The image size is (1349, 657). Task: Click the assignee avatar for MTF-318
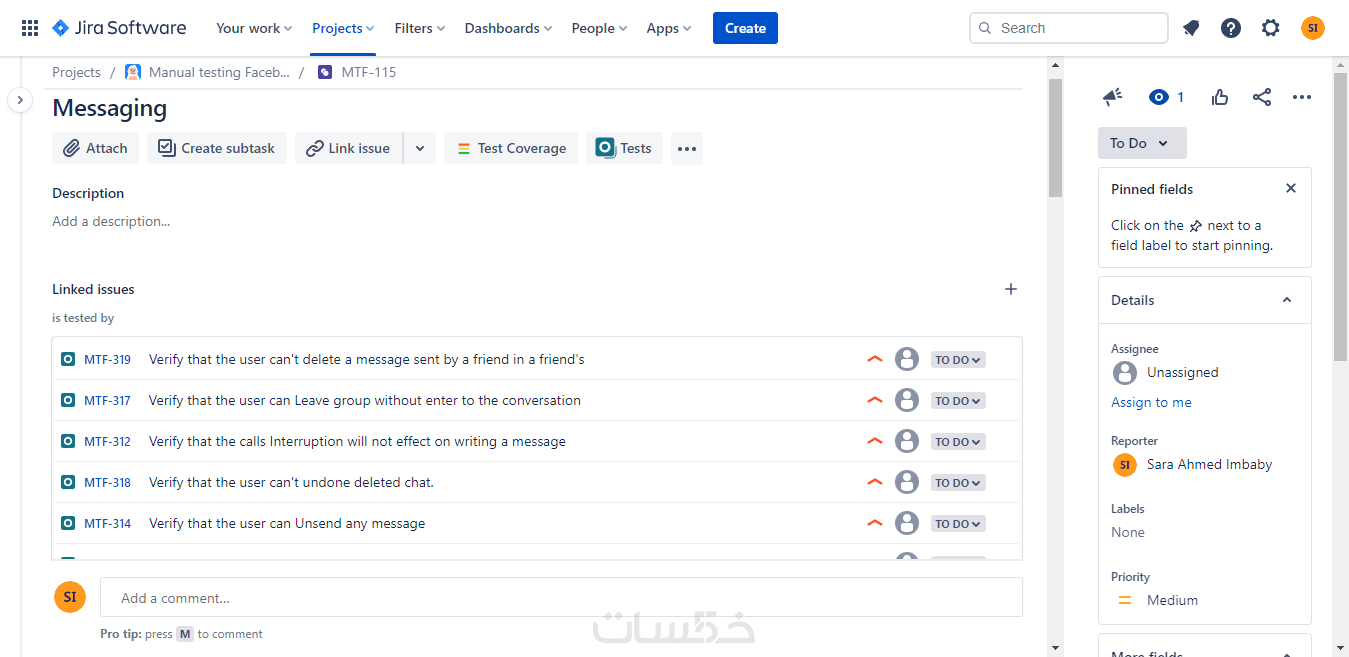907,482
